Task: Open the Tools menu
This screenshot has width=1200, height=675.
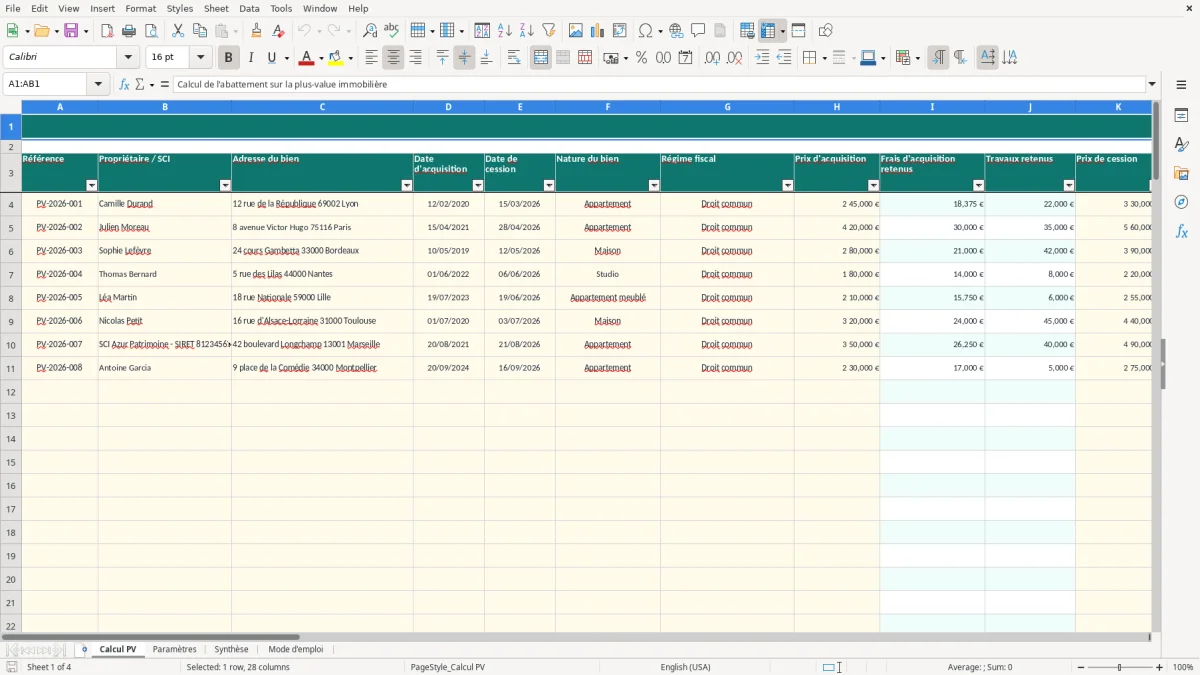Action: pos(281,8)
